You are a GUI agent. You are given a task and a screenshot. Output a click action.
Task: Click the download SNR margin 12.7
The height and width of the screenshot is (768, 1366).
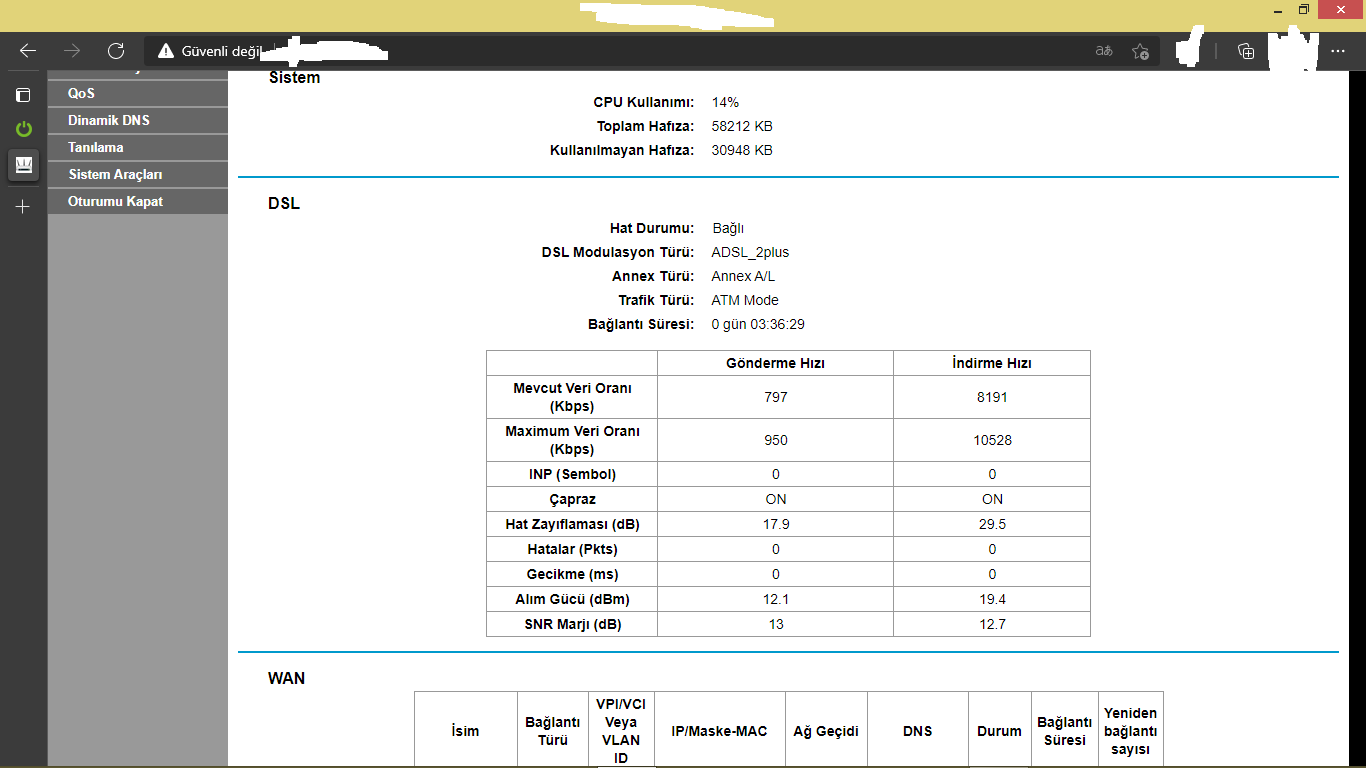[x=992, y=624]
